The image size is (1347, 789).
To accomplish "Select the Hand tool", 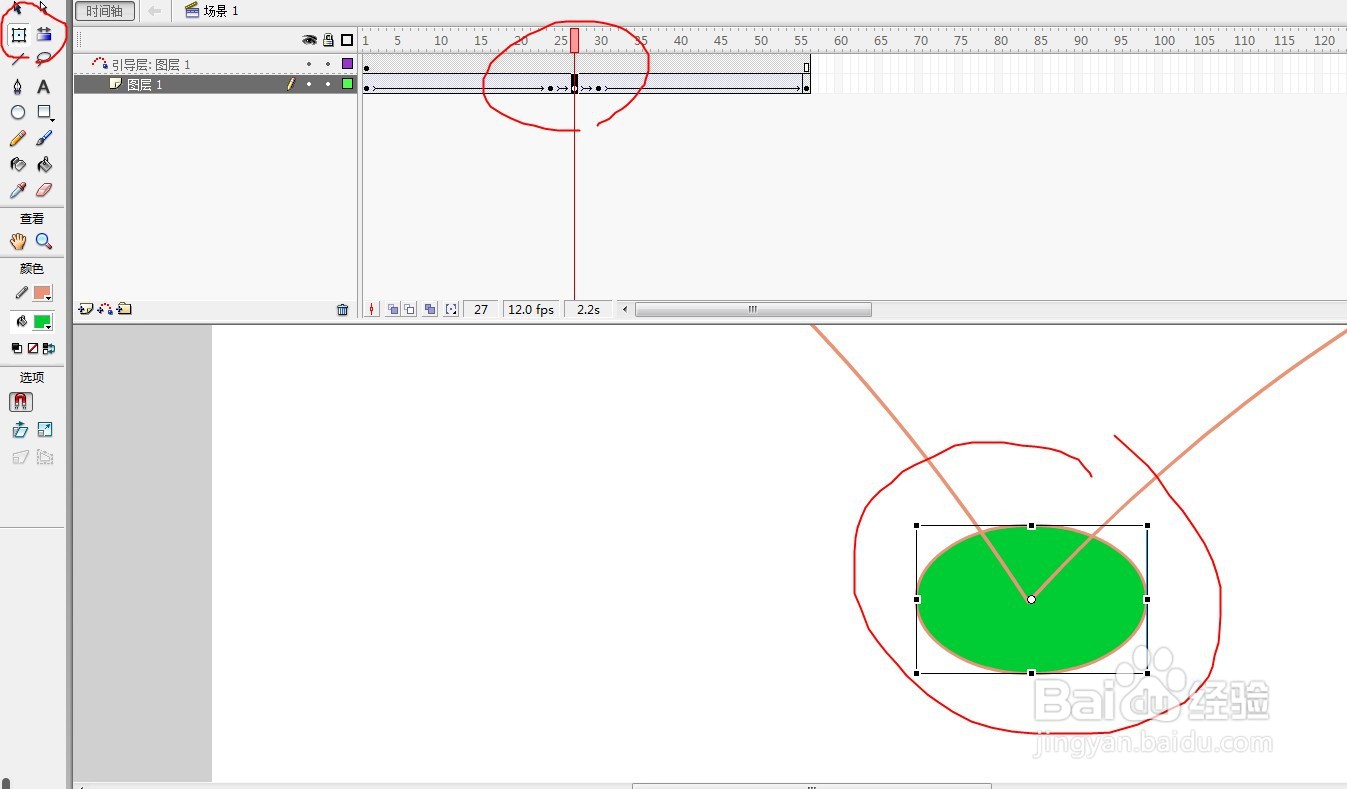I will pos(18,241).
